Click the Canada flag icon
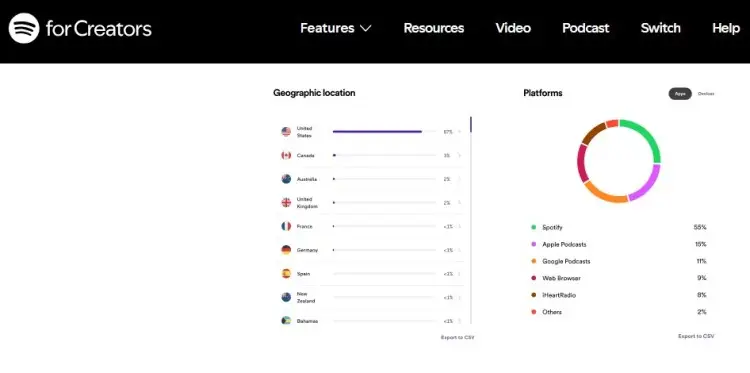This screenshot has width=750, height=373. pyautogui.click(x=286, y=155)
